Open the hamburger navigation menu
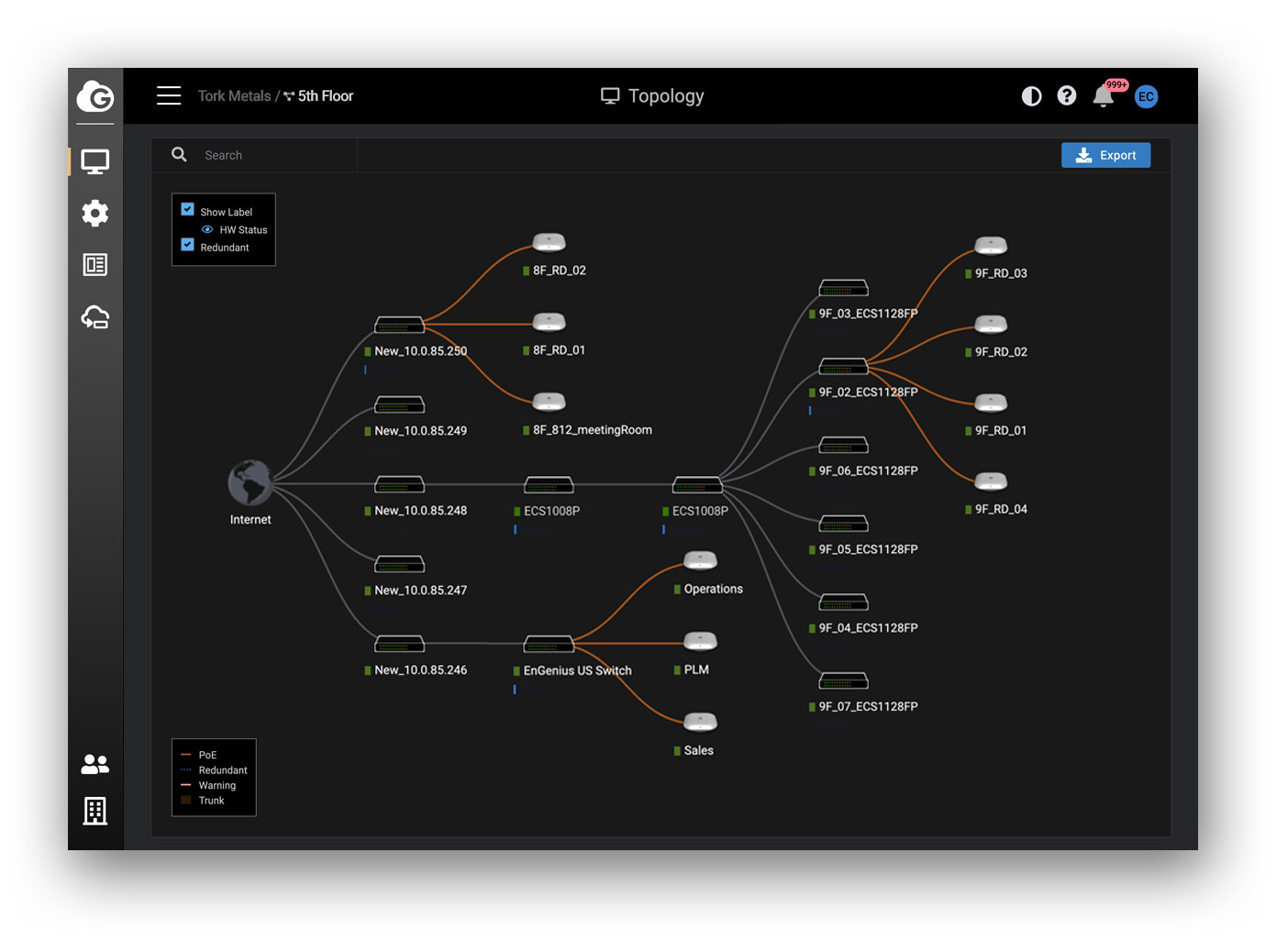The width and height of the screenshot is (1288, 941). point(169,96)
